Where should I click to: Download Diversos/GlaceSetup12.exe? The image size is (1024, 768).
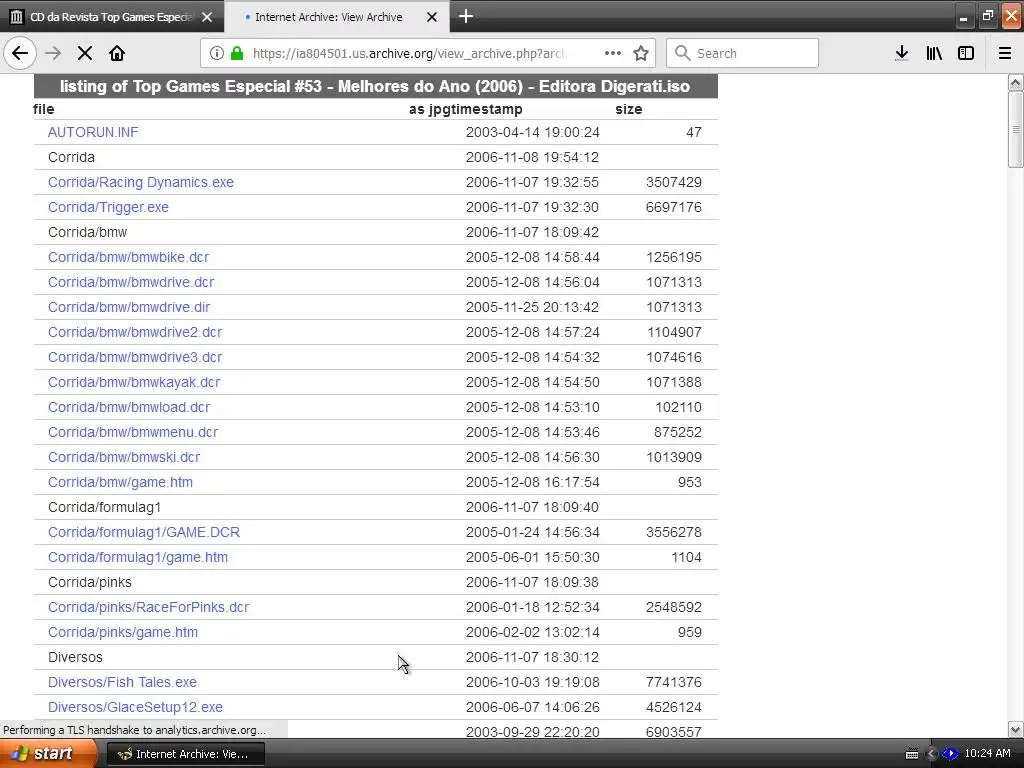(x=135, y=707)
